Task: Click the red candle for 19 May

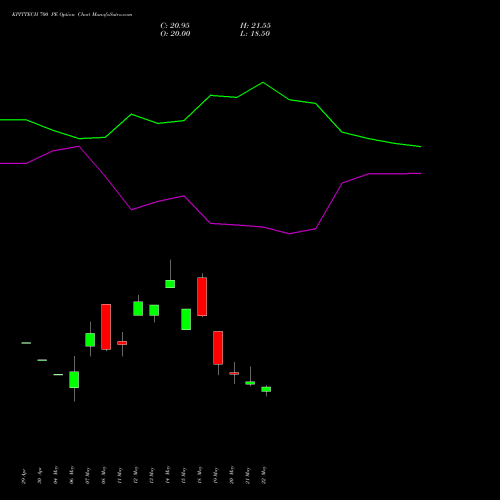Action: coord(218,348)
